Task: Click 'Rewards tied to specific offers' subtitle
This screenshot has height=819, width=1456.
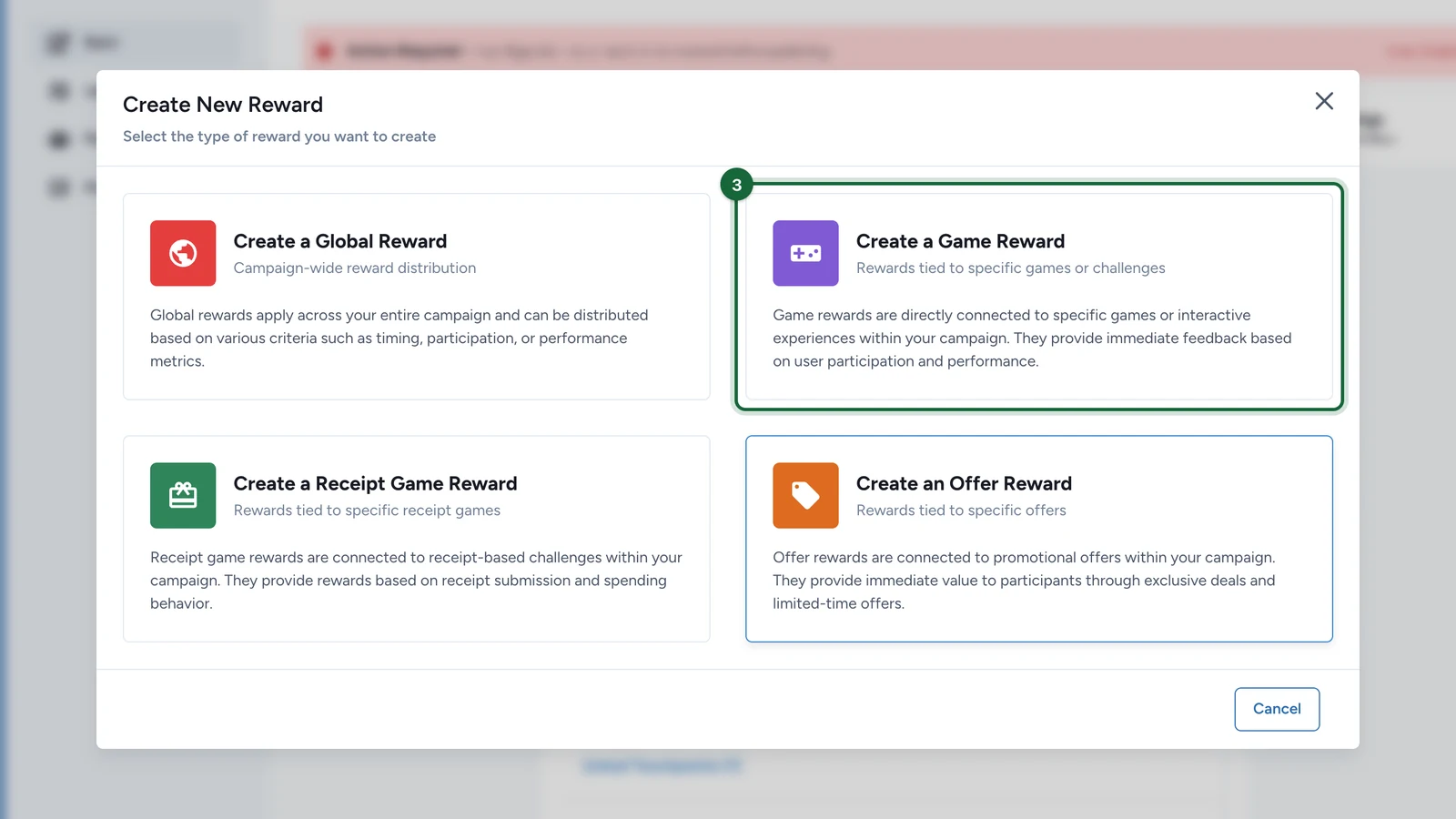Action: coord(961,511)
